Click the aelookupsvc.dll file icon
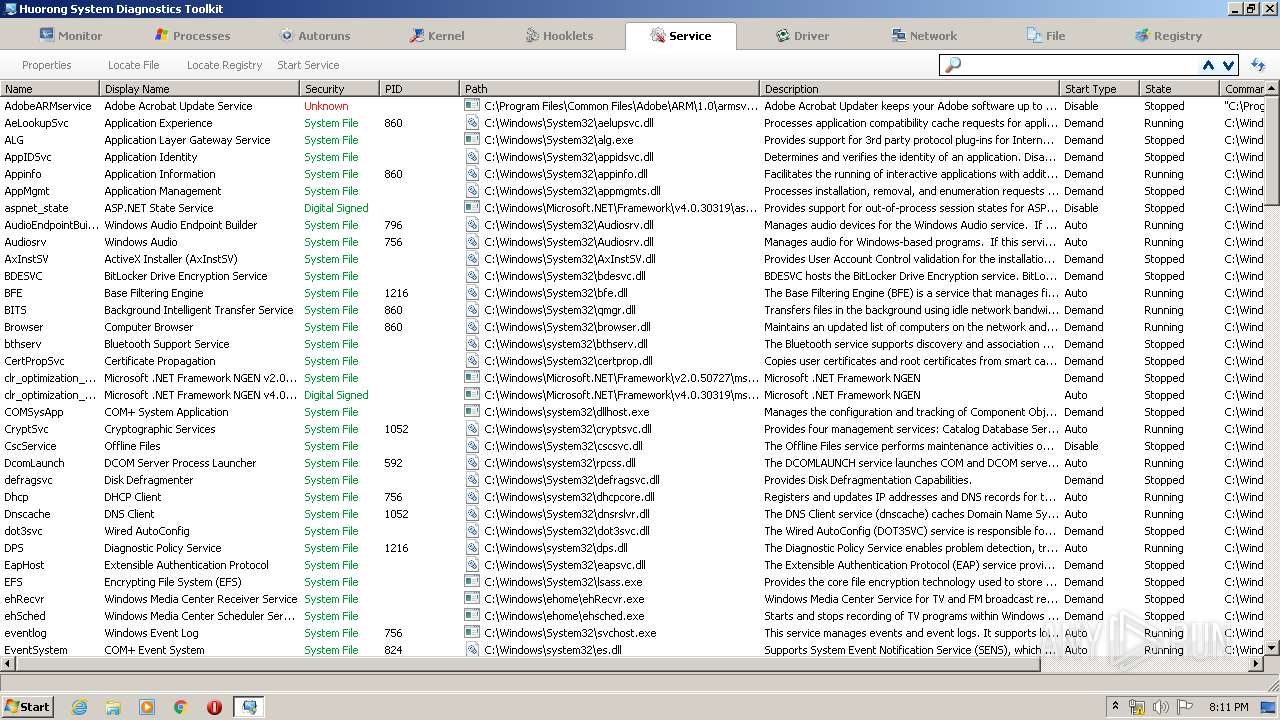The height and width of the screenshot is (720, 1280). 472,123
